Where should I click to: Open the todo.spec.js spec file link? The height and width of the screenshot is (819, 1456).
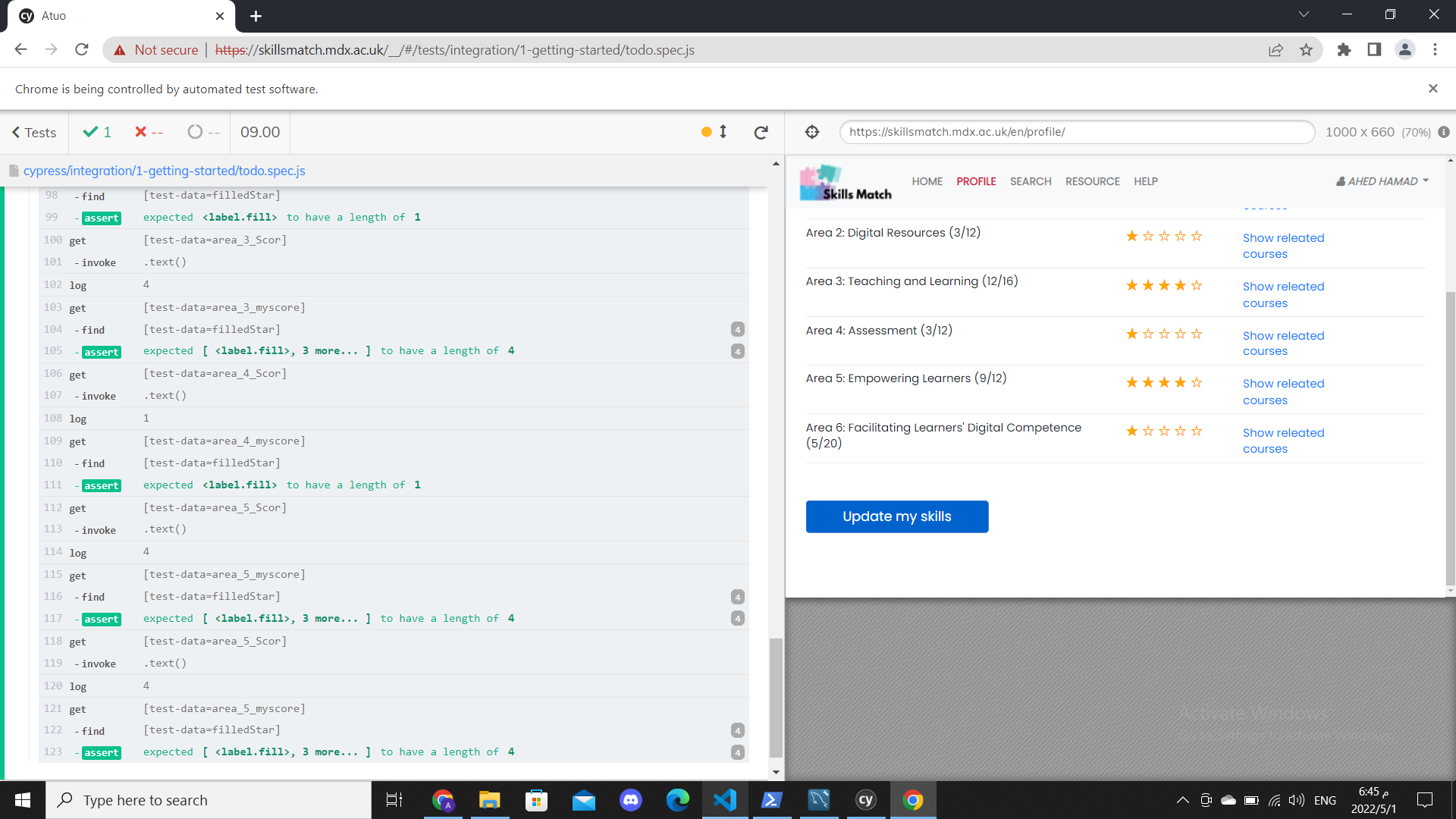[164, 171]
